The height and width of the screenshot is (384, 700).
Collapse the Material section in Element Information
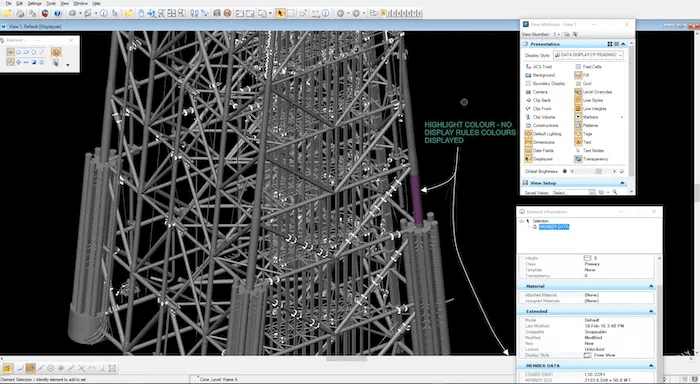tap(651, 286)
